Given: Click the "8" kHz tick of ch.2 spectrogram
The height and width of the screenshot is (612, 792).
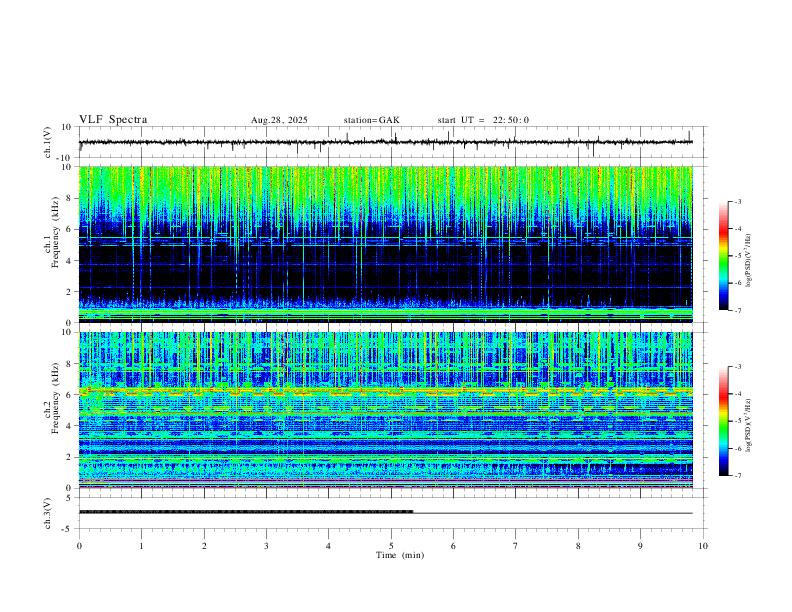Looking at the screenshot, I should coord(70,364).
